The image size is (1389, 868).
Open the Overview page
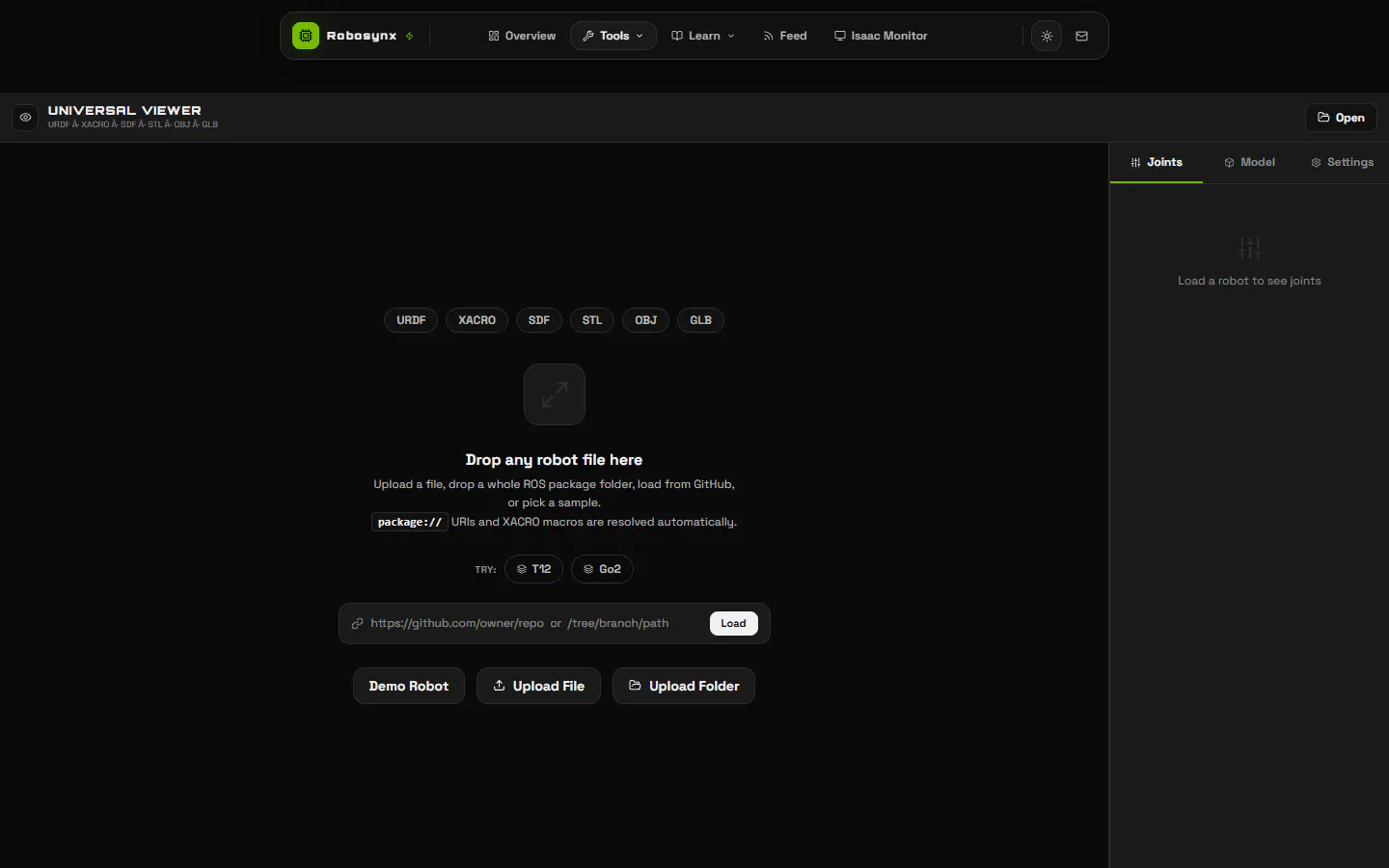522,36
